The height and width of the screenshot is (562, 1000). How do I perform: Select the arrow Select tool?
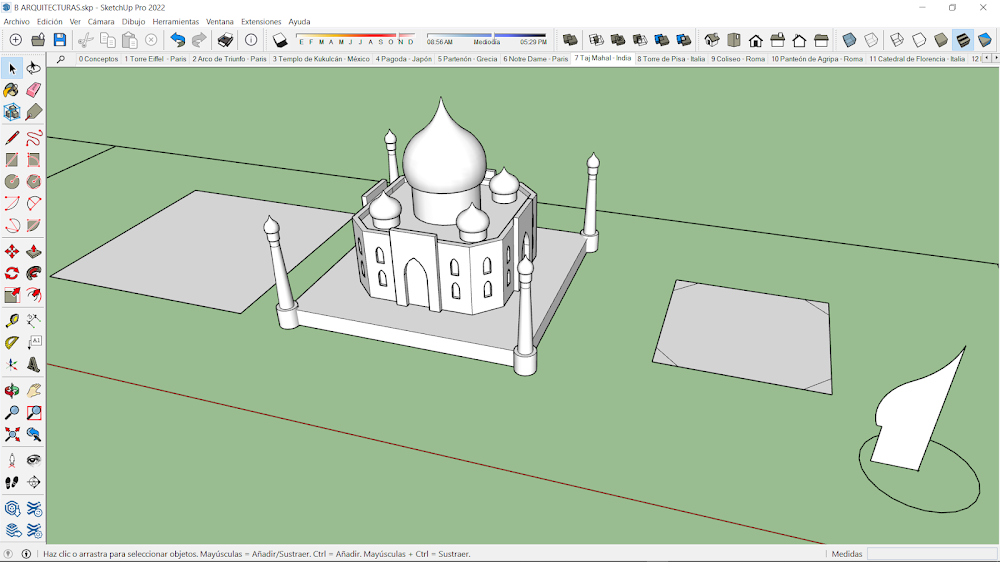pyautogui.click(x=12, y=68)
